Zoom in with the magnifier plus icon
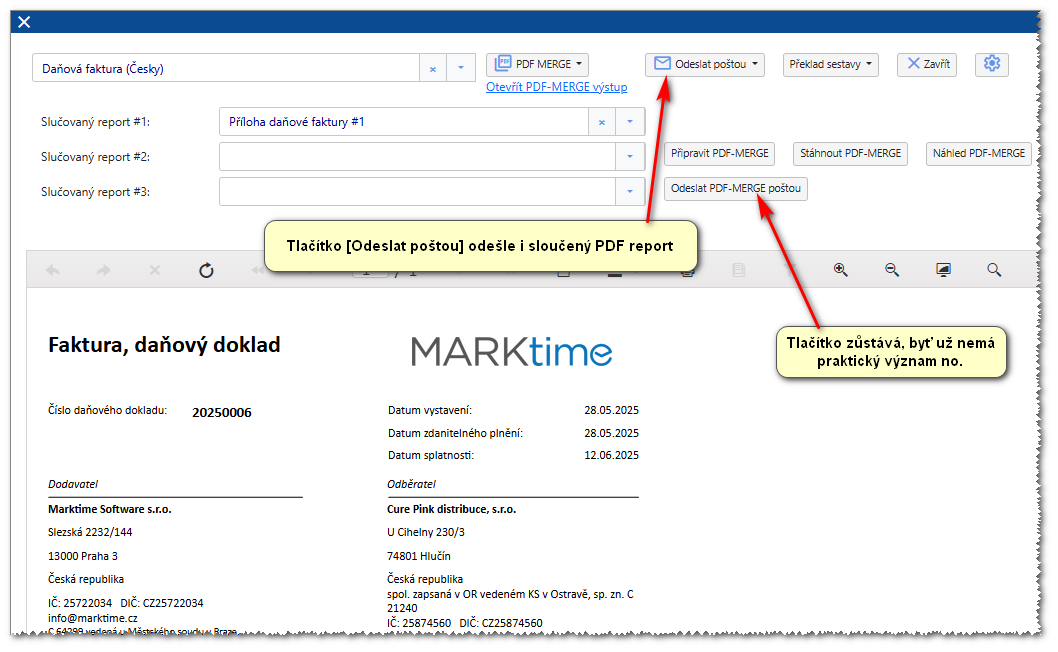 841,270
